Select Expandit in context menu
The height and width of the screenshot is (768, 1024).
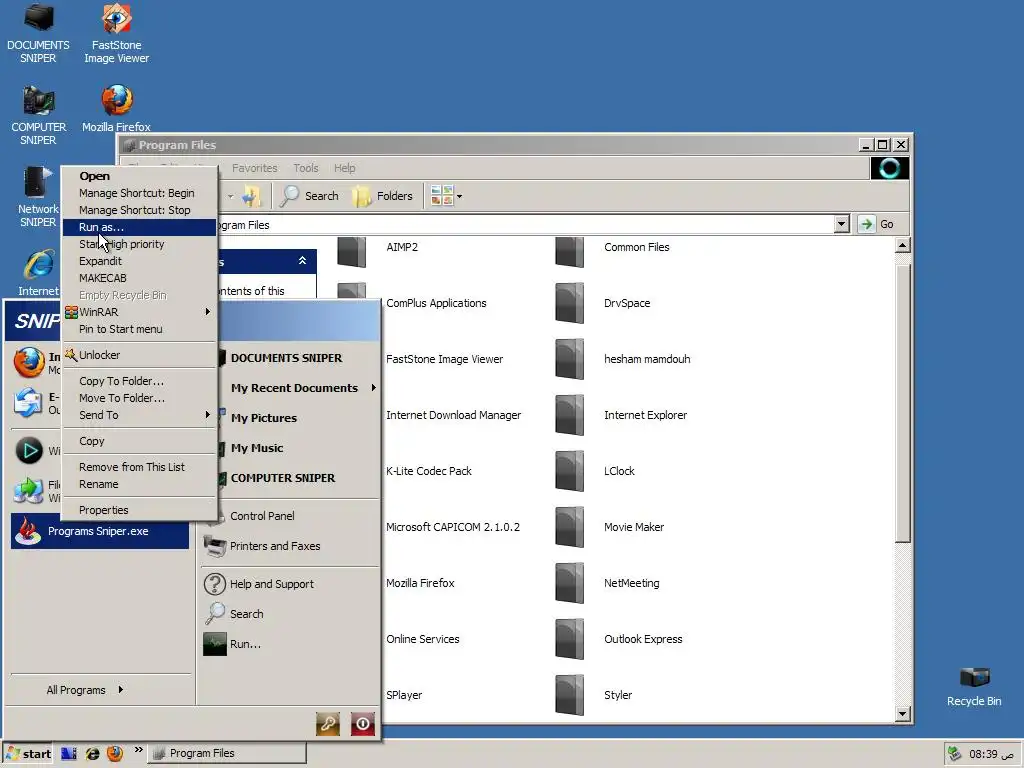[x=139, y=261]
